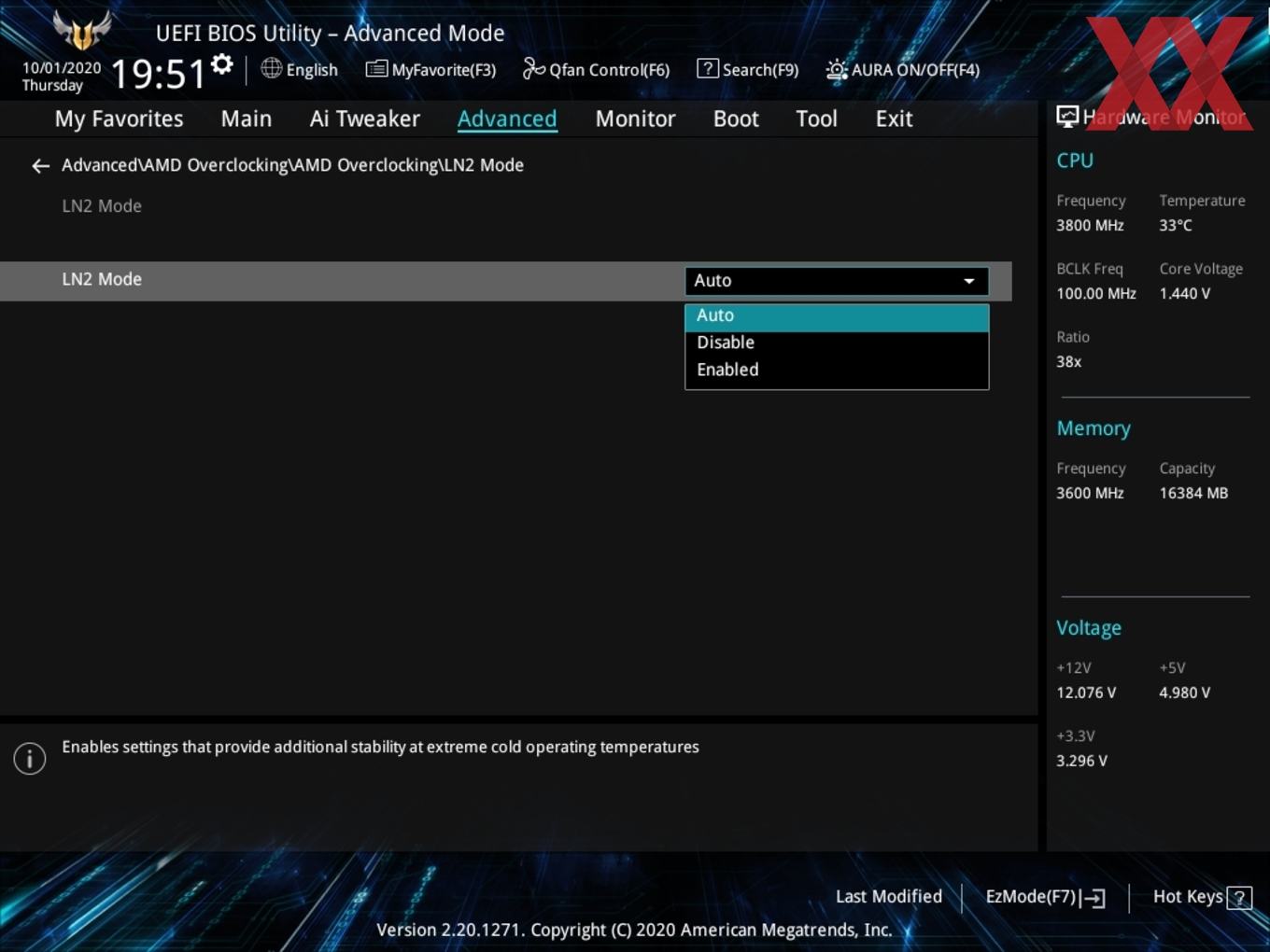Click the Core Voltage 1.440 V value
The image size is (1270, 952).
[1185, 293]
